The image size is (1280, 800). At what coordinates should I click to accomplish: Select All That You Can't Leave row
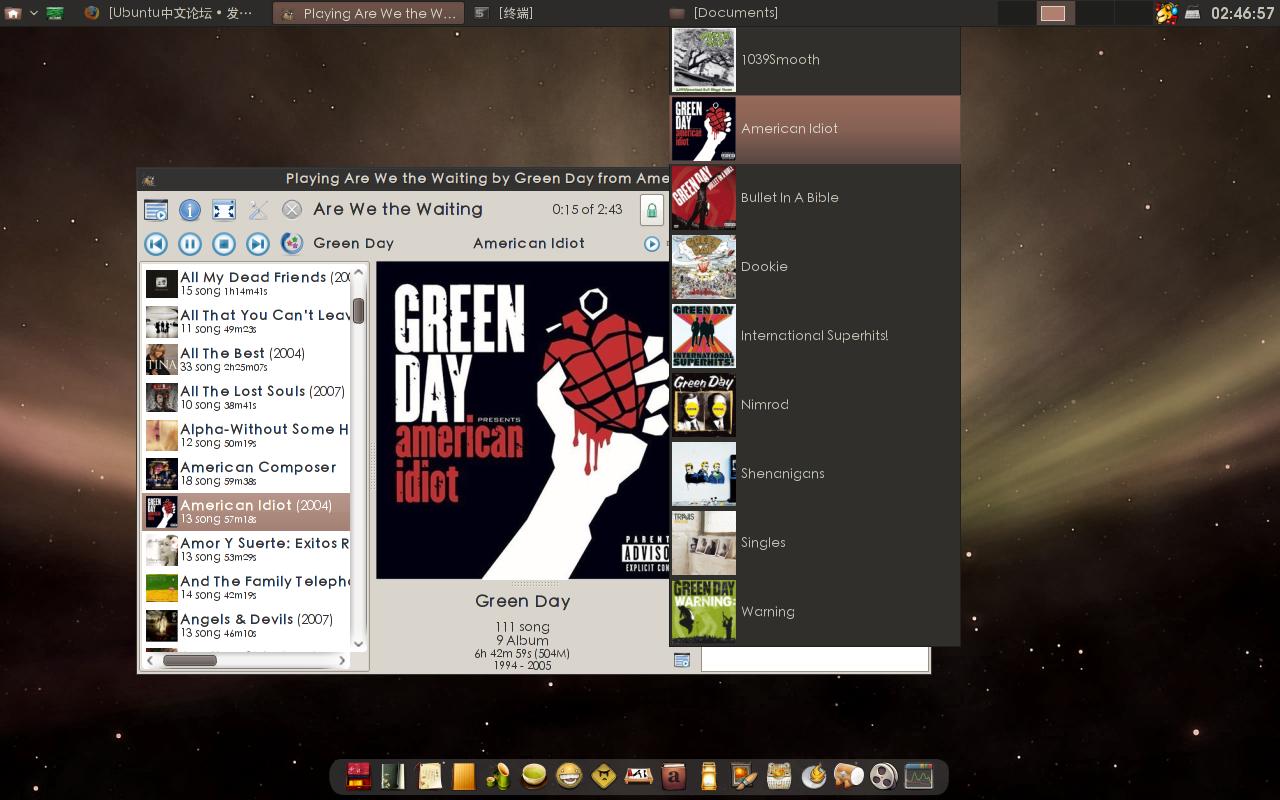[246, 322]
